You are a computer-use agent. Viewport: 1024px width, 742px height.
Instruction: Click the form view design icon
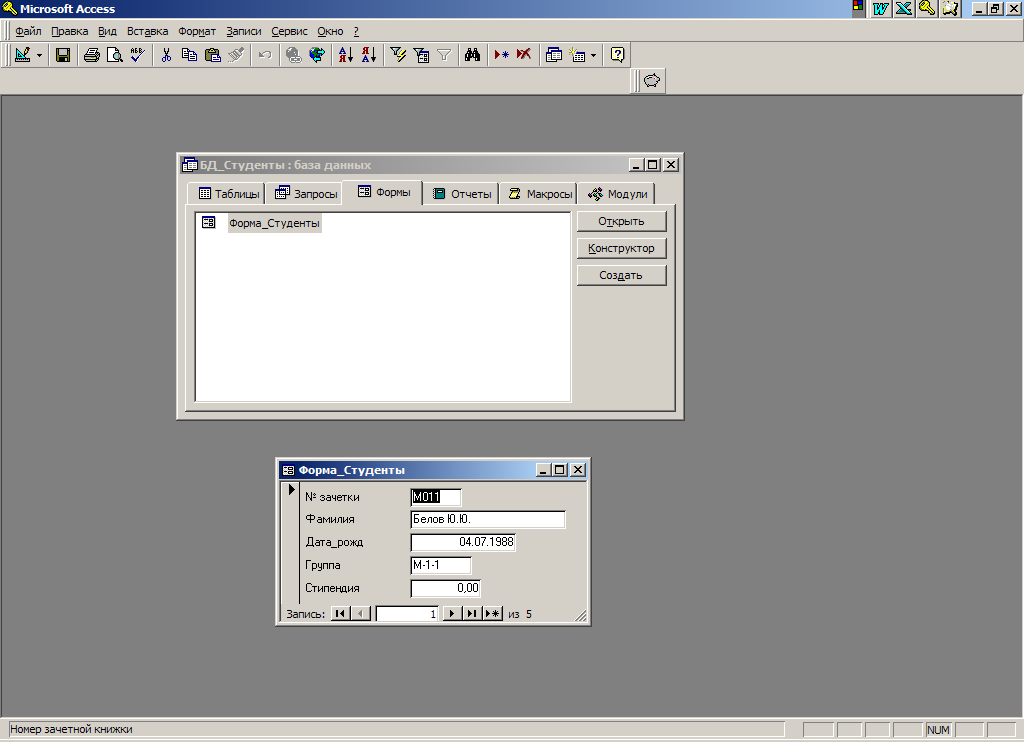[x=23, y=55]
